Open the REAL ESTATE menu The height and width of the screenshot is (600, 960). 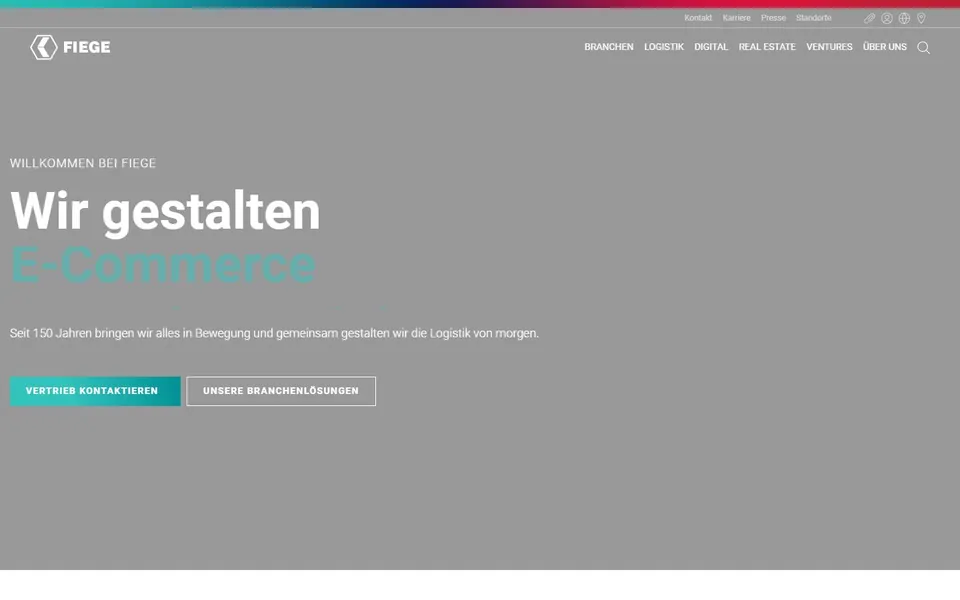[767, 47]
